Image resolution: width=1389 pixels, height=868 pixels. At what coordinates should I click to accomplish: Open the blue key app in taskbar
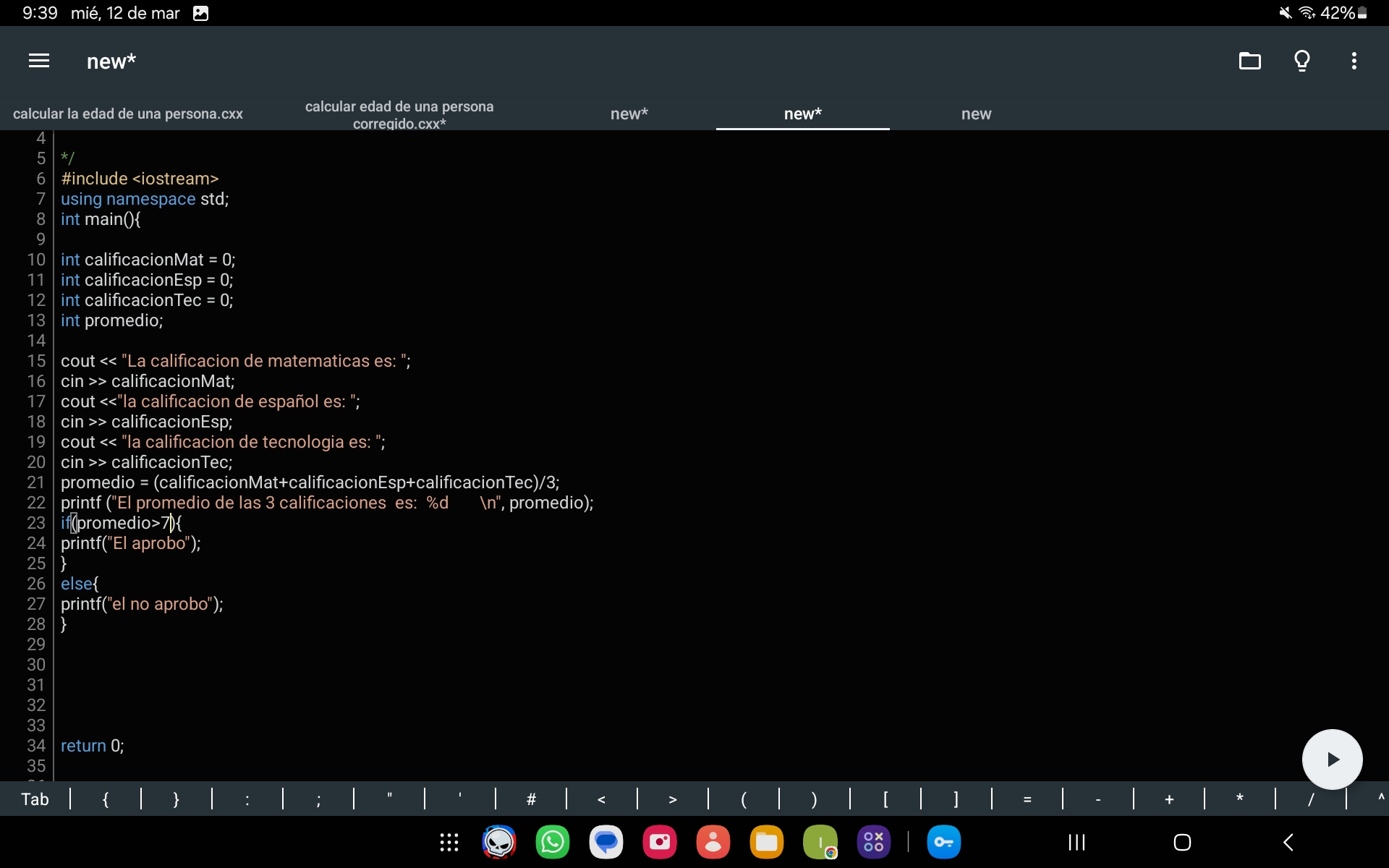[943, 843]
